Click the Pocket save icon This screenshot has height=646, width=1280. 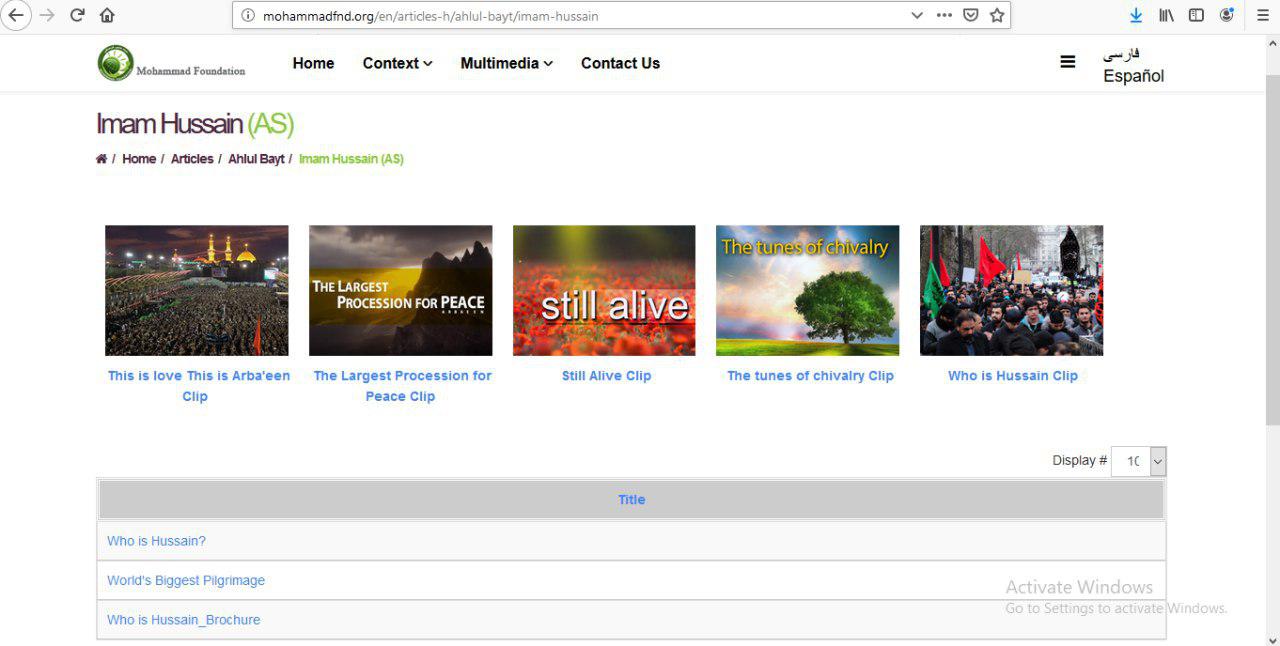970,15
